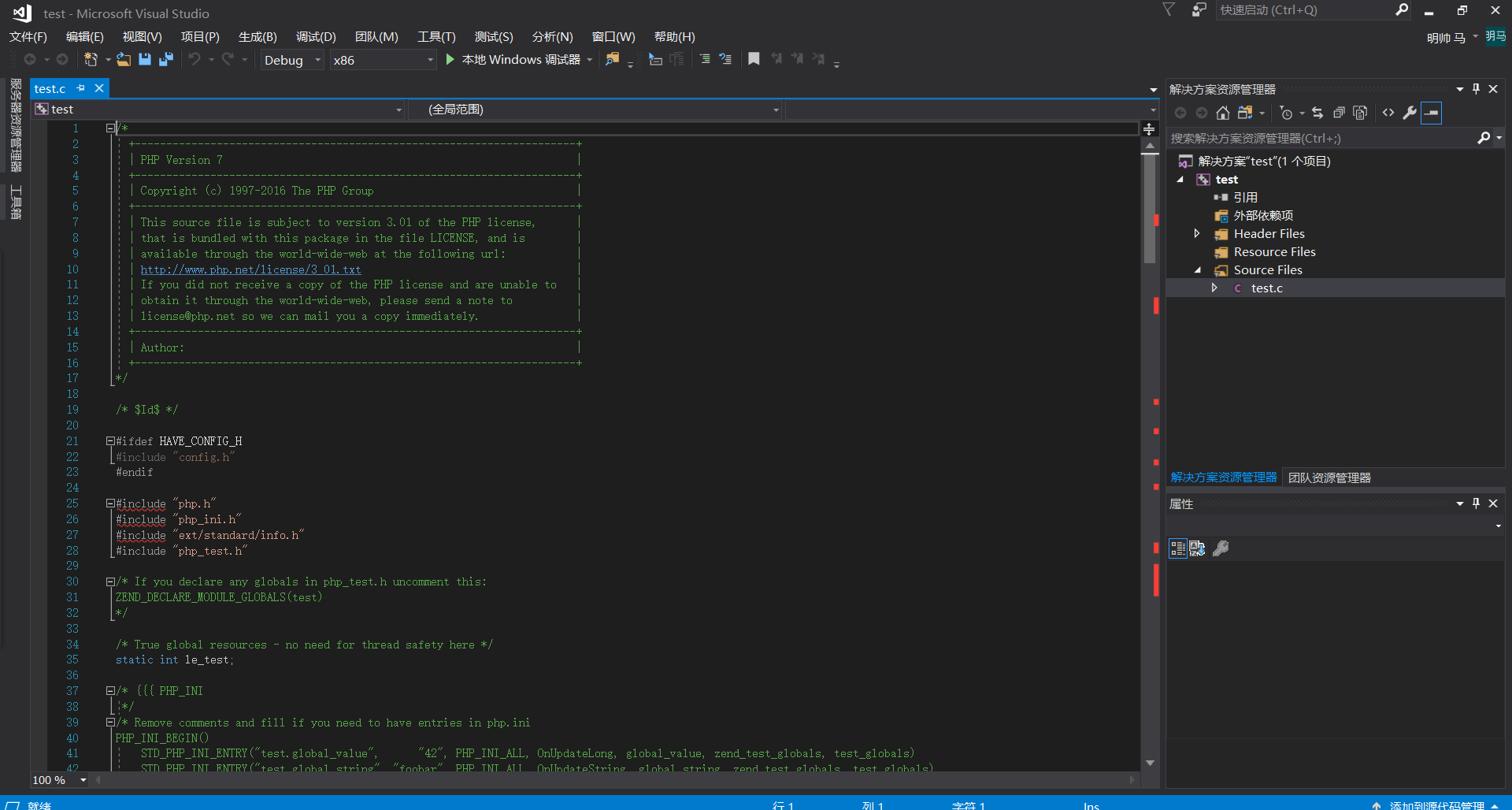Click the Save All icon on the toolbar
This screenshot has height=810, width=1512.
click(x=166, y=59)
